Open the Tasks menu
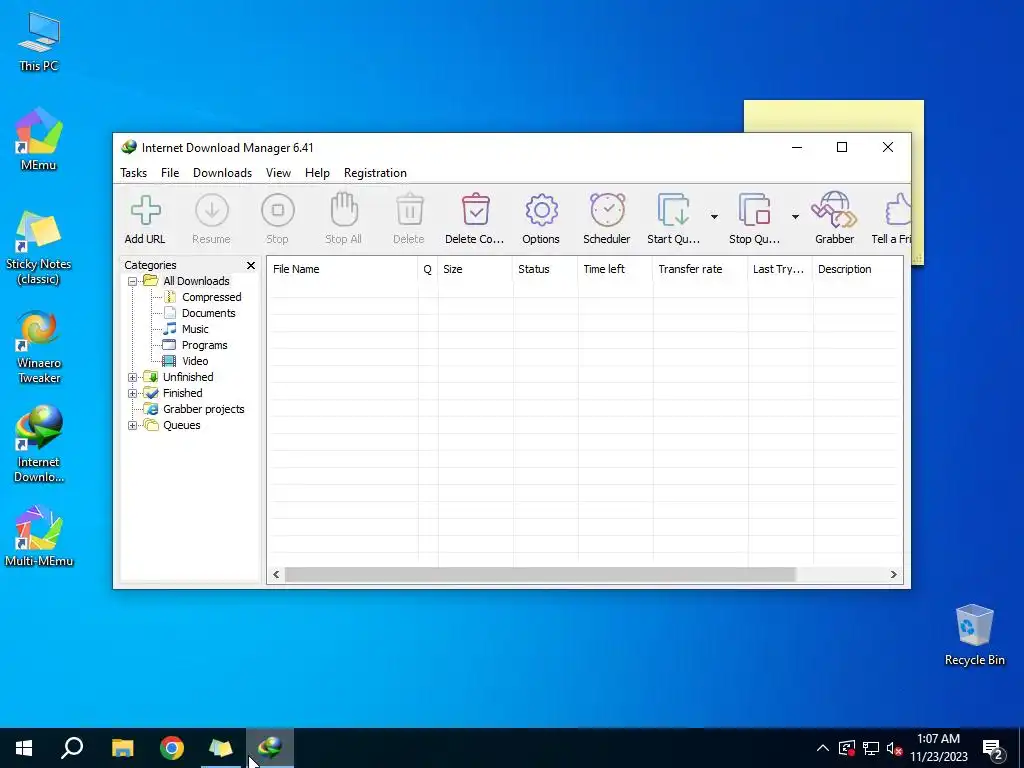The width and height of the screenshot is (1024, 768). 133,173
